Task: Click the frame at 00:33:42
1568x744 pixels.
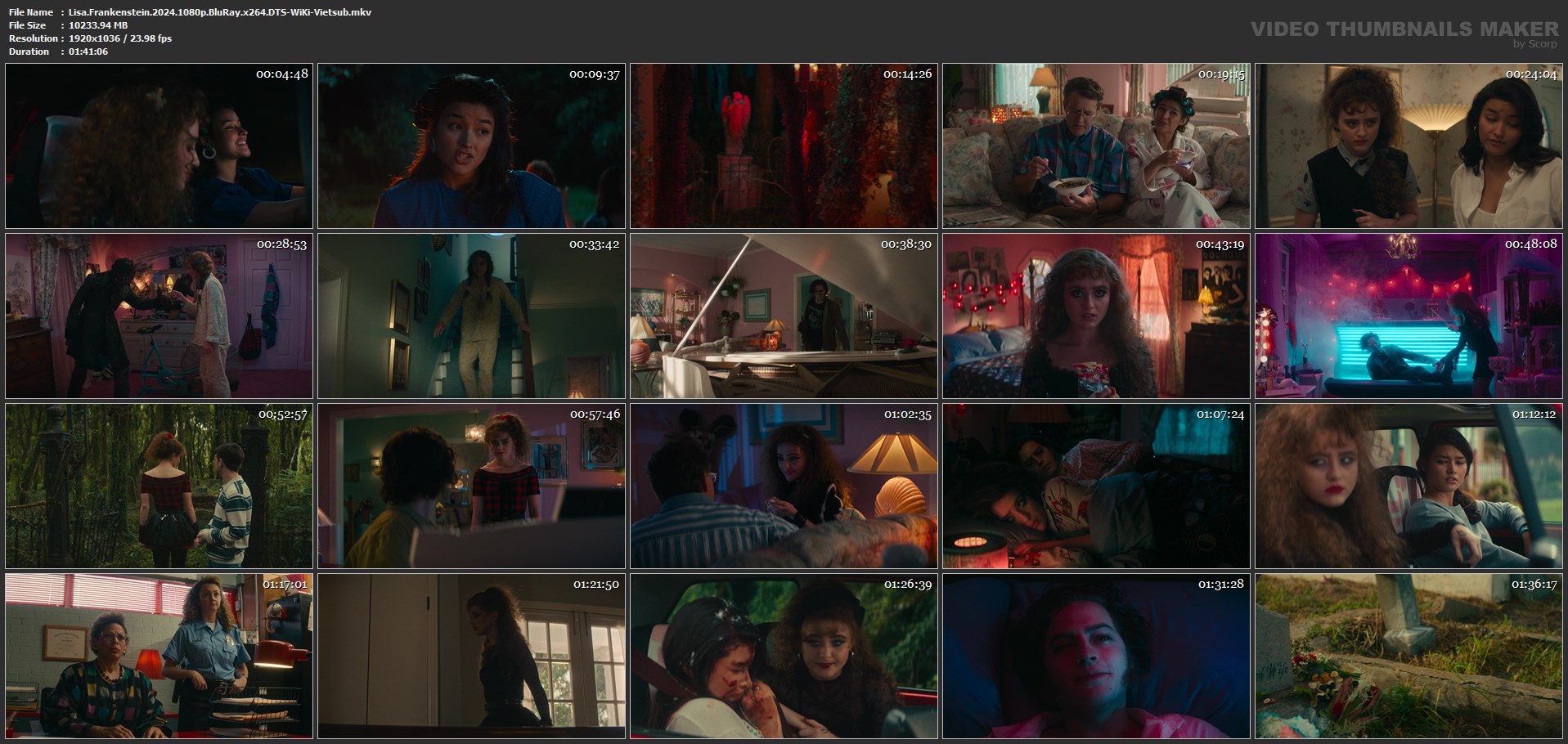Action: point(471,316)
